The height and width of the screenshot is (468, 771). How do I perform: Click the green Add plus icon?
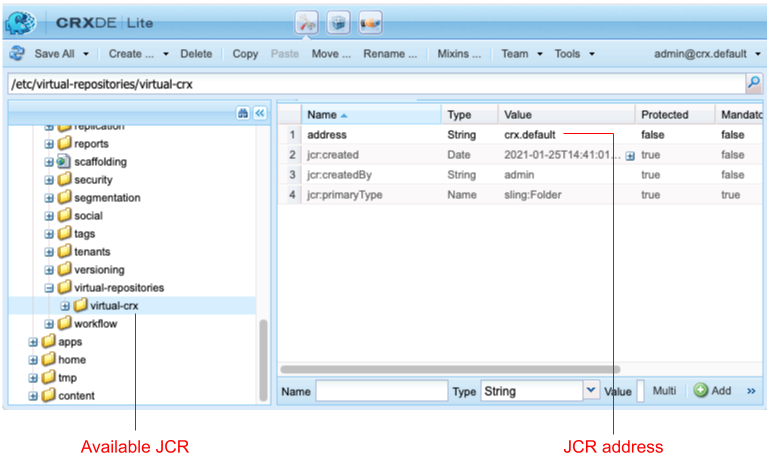700,390
